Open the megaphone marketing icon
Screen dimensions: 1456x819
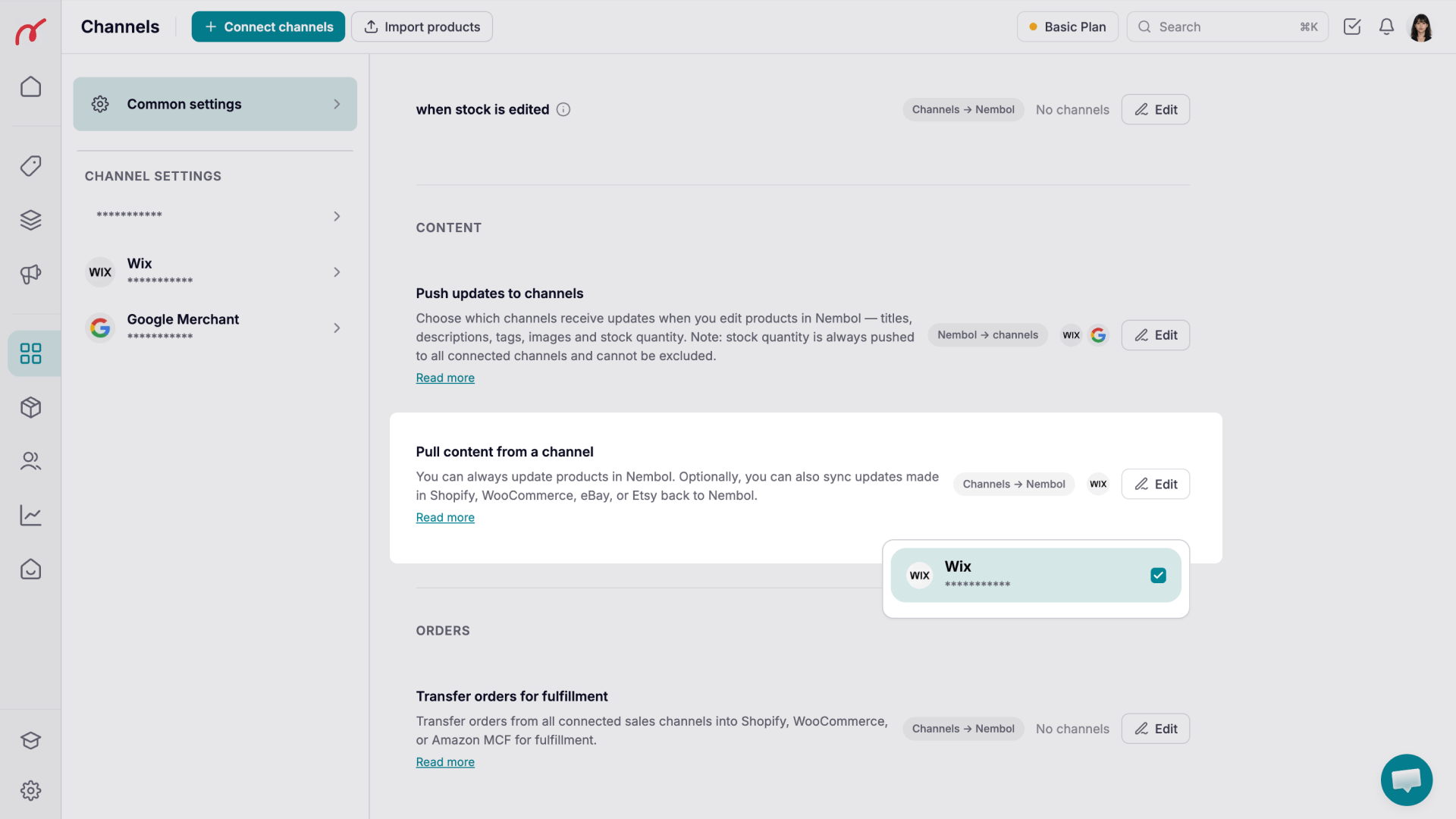click(30, 274)
